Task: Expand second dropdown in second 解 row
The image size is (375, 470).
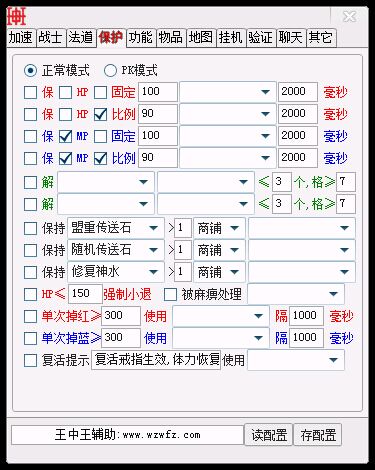Action: point(206,204)
